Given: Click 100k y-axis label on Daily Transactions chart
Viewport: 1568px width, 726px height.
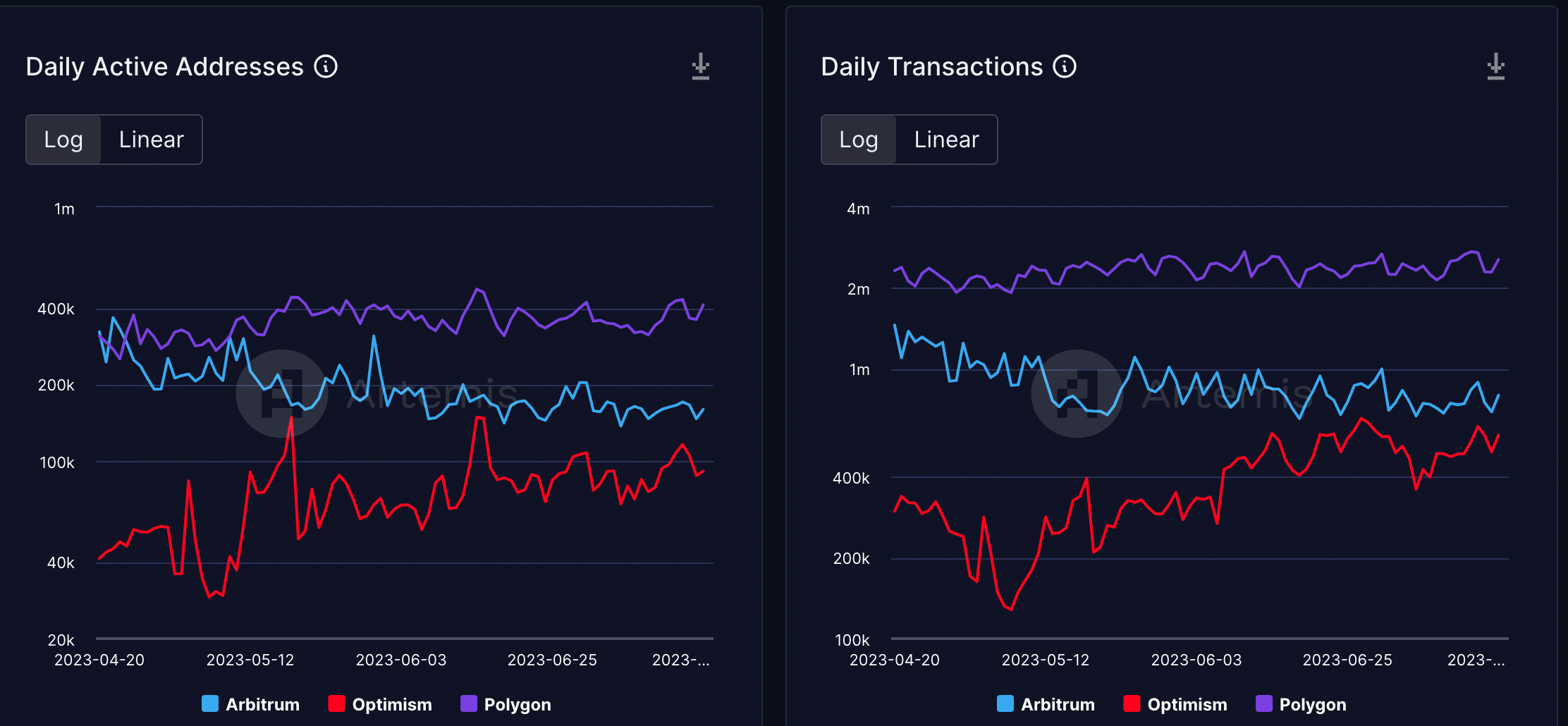Looking at the screenshot, I should click(x=852, y=641).
